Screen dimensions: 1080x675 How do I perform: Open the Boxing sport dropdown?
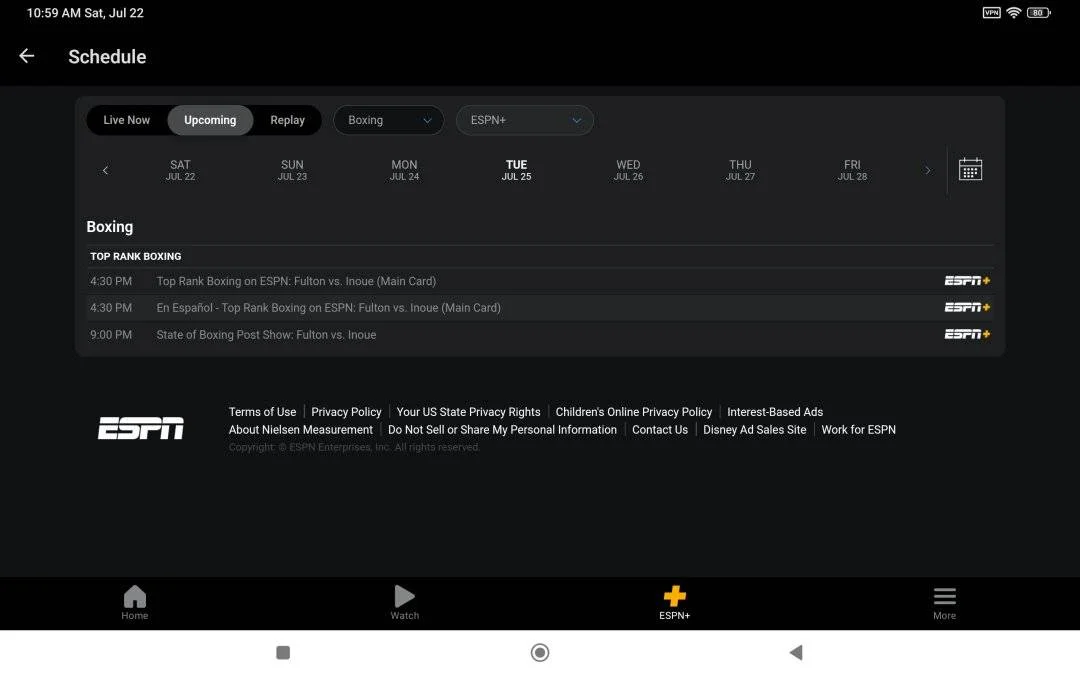(388, 120)
